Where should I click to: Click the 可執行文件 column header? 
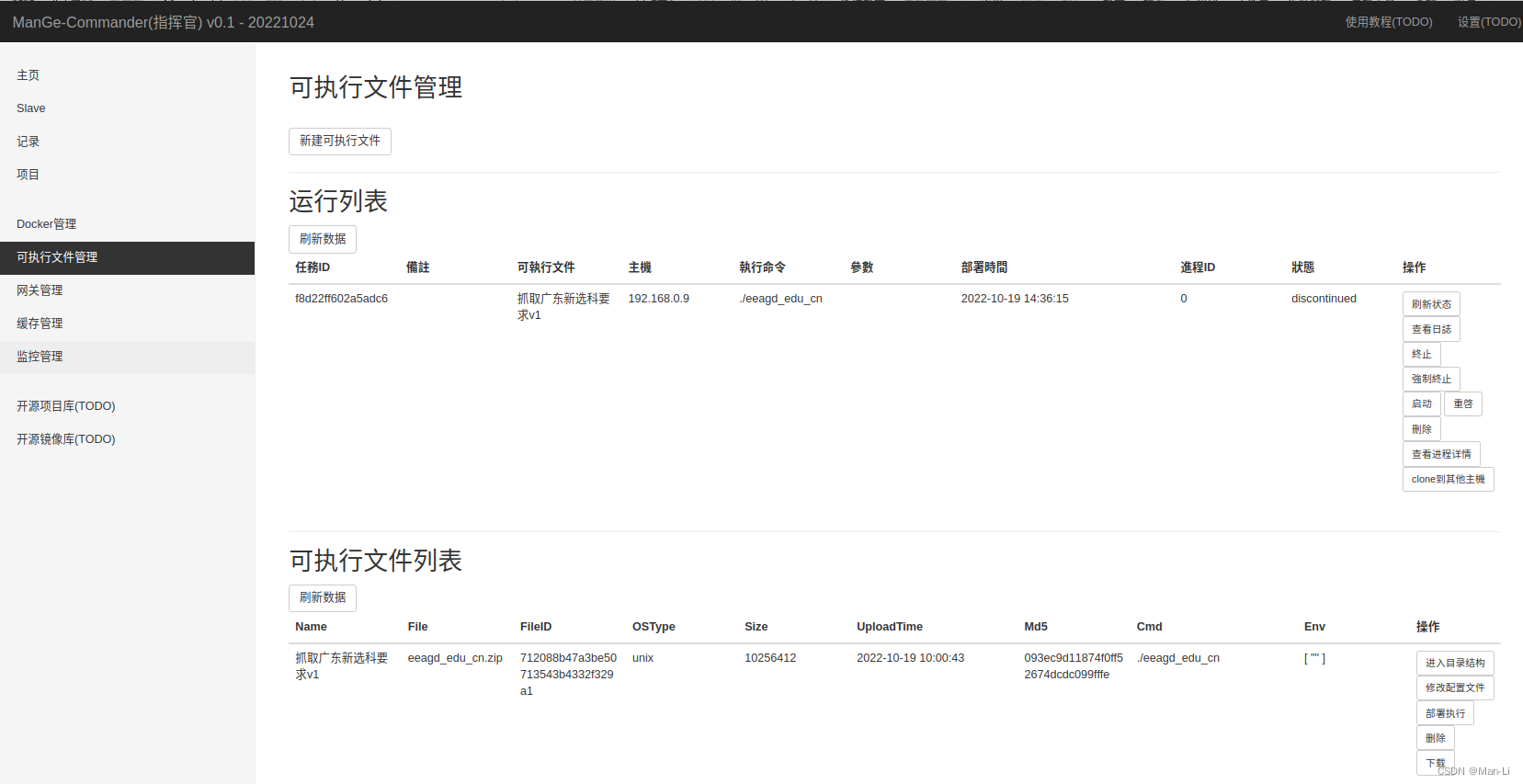(x=546, y=267)
